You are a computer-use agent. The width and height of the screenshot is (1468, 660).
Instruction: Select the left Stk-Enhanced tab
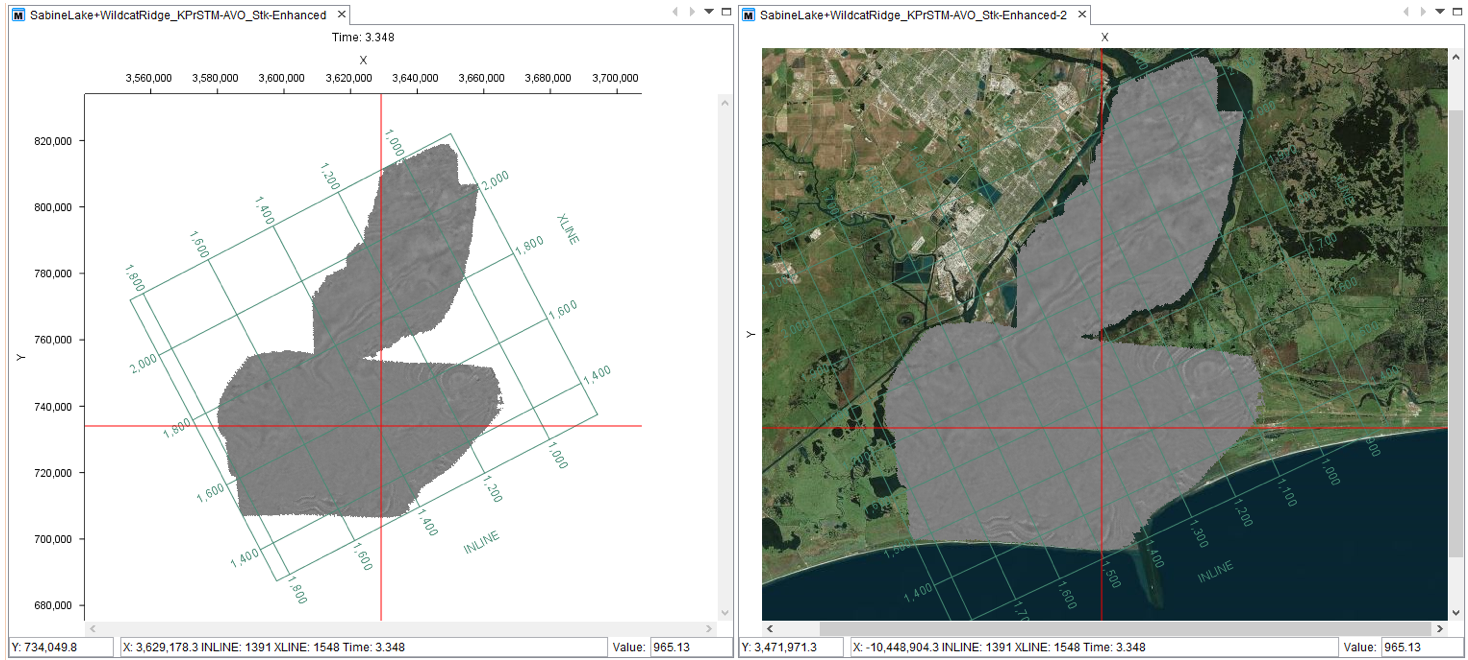pos(178,15)
